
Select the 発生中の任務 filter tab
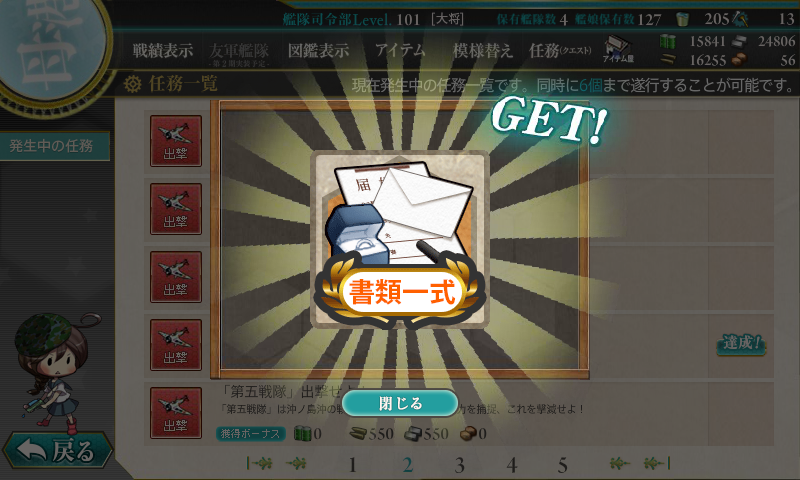tap(52, 146)
